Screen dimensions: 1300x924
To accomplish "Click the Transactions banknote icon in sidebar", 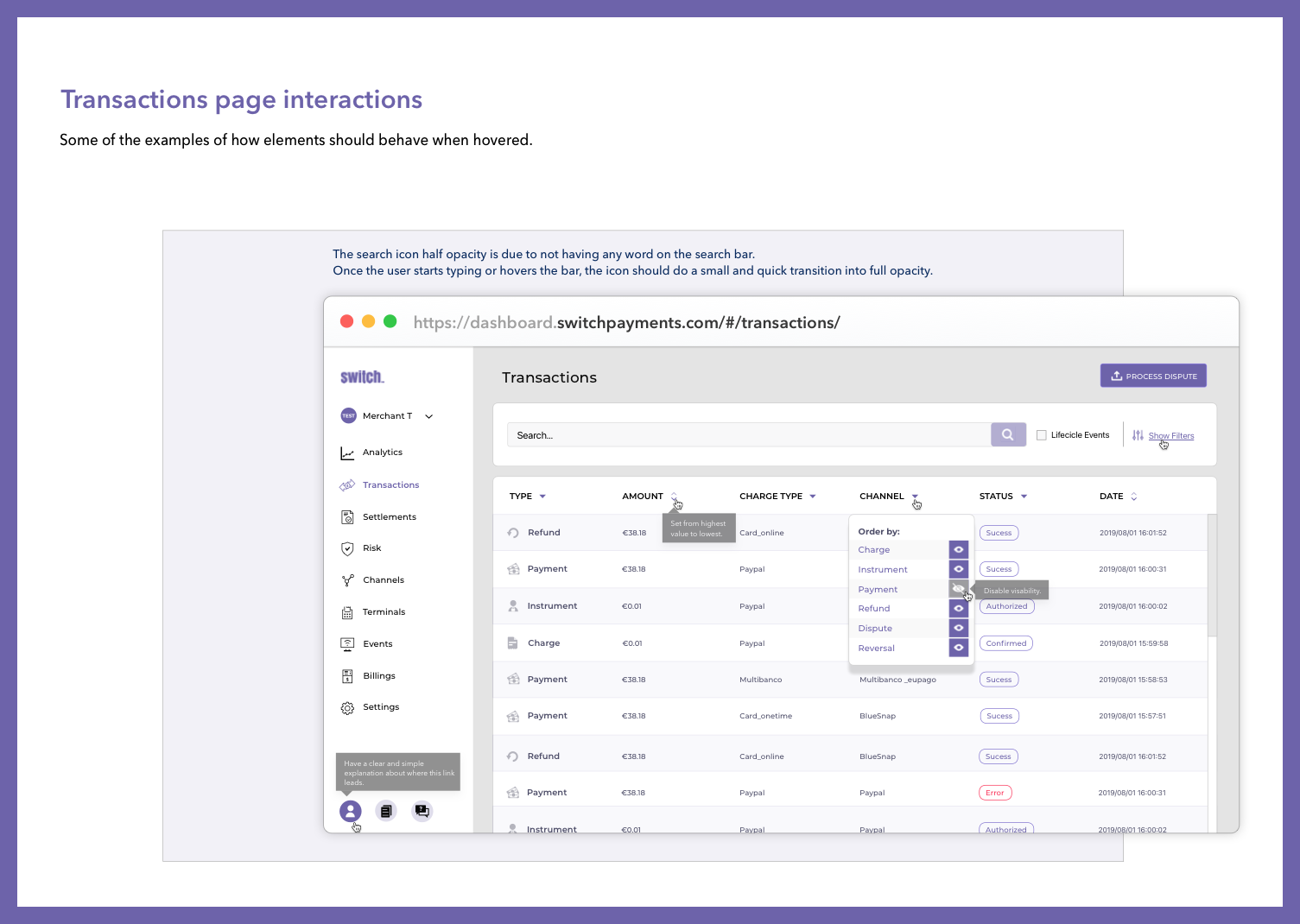I will (347, 485).
